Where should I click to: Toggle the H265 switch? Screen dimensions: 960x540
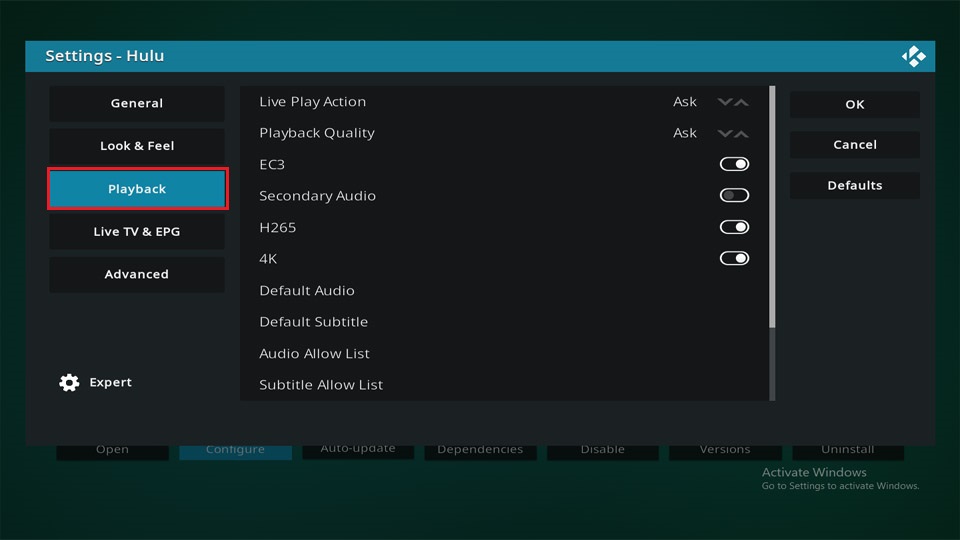[x=734, y=227]
